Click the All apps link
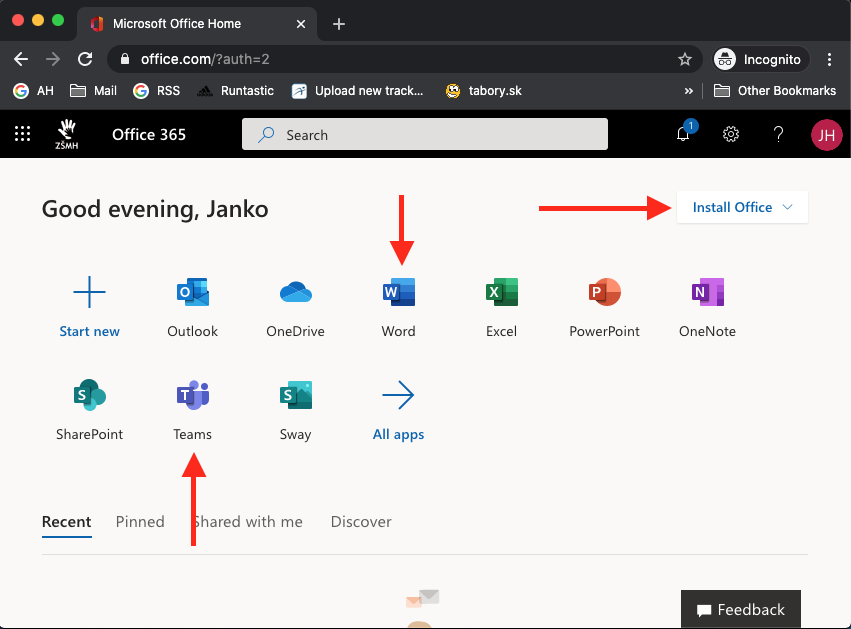This screenshot has width=851, height=629. (x=398, y=434)
